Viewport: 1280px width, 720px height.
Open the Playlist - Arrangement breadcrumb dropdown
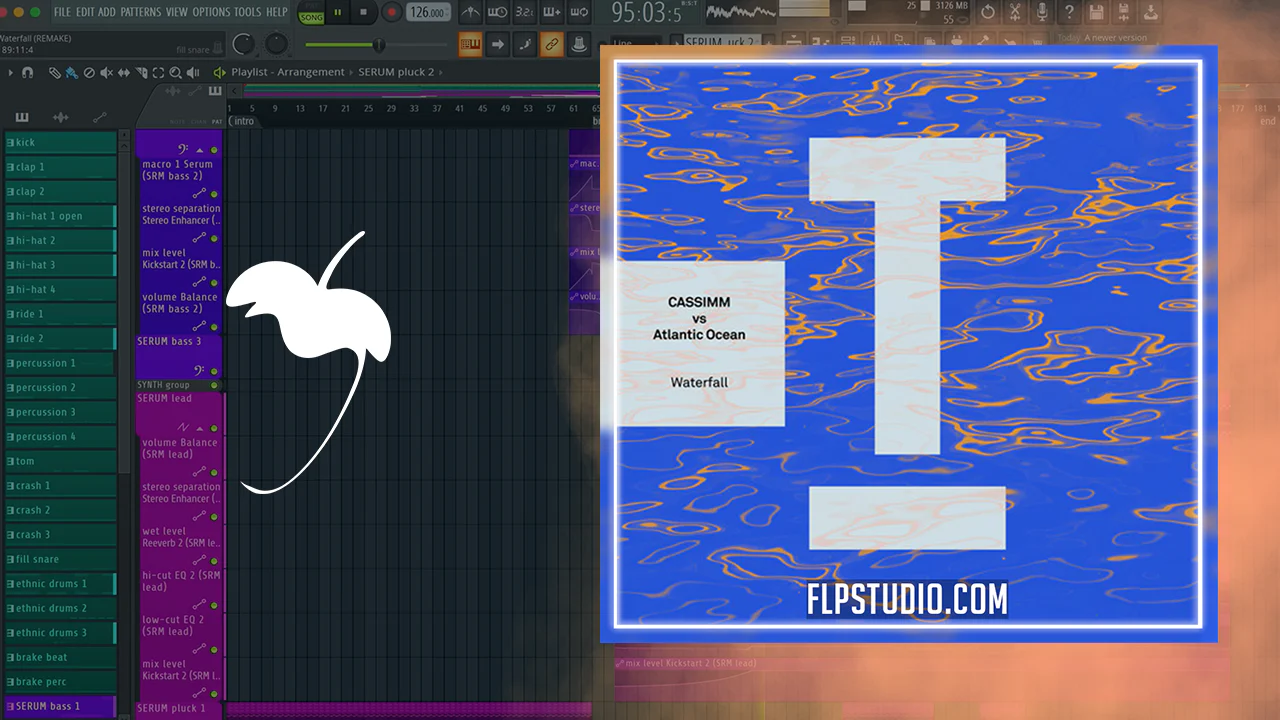coord(288,72)
